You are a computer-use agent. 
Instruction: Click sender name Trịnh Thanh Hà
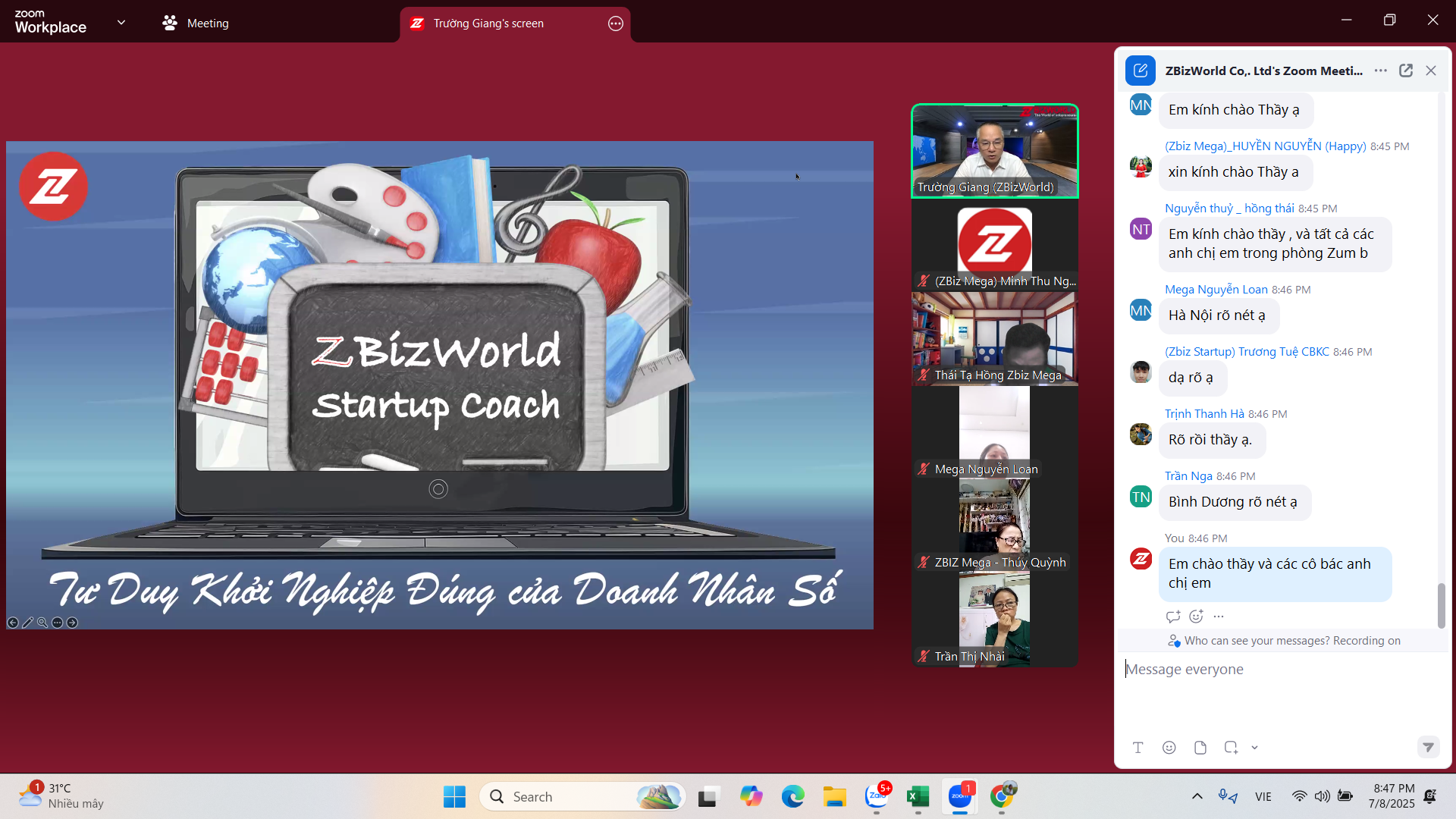click(1204, 414)
